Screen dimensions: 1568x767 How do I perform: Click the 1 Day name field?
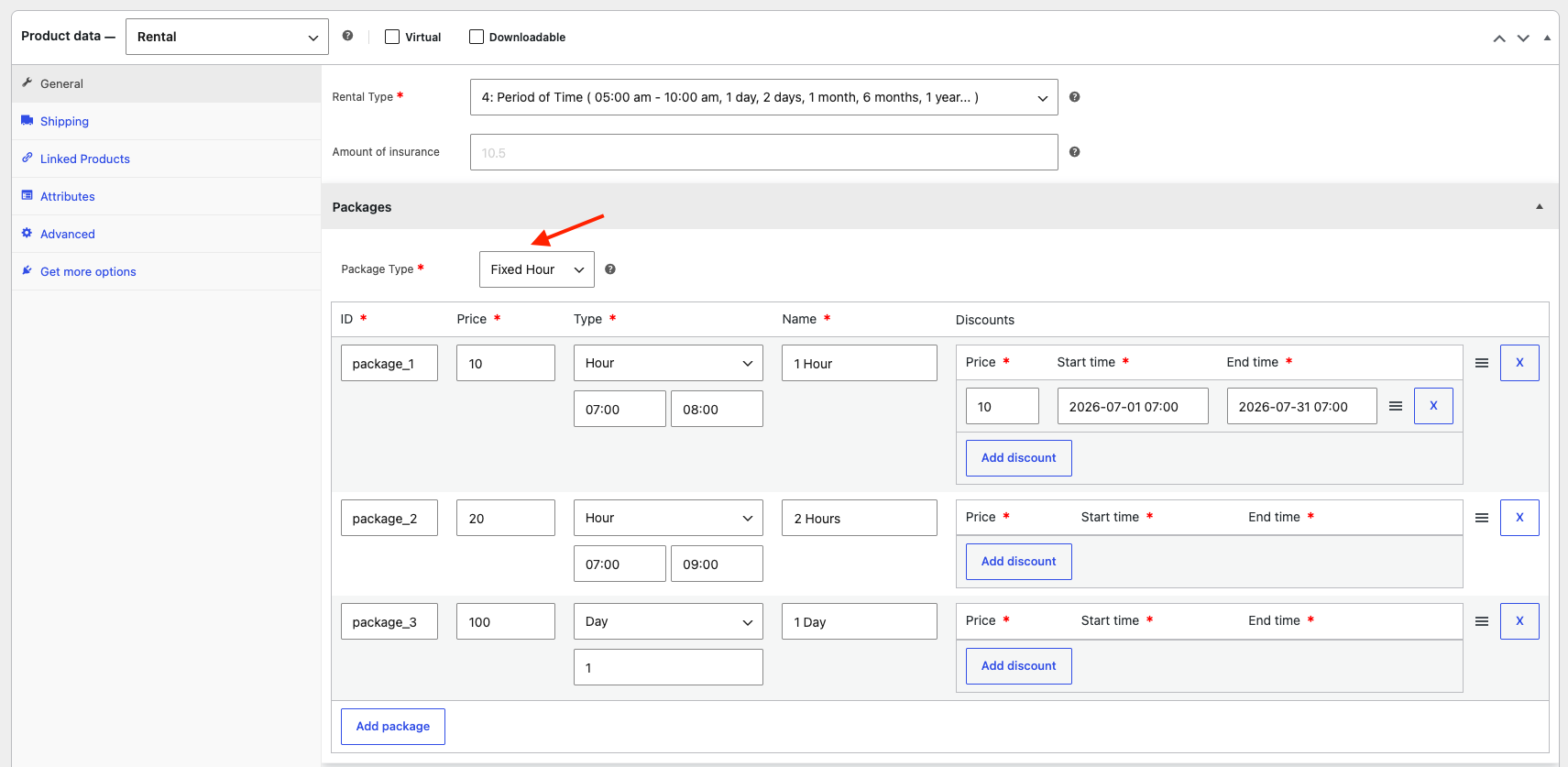(x=860, y=621)
